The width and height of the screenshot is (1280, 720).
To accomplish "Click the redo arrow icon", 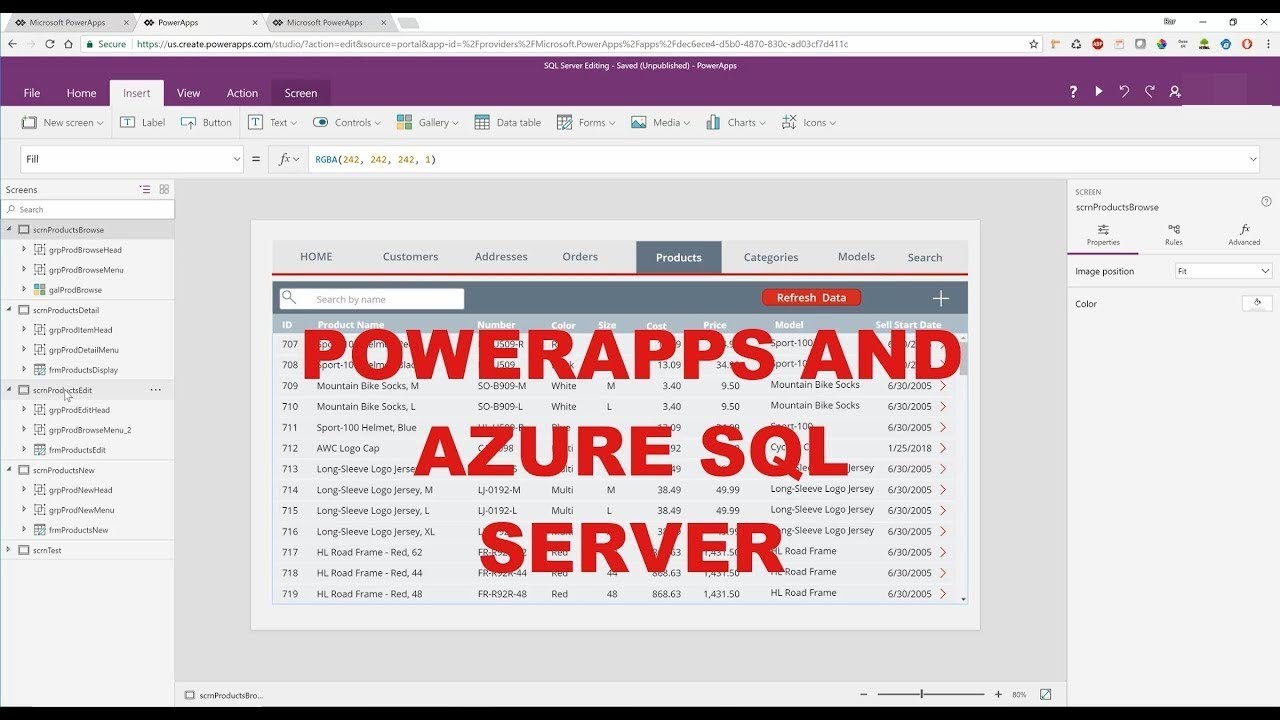I will [1150, 91].
